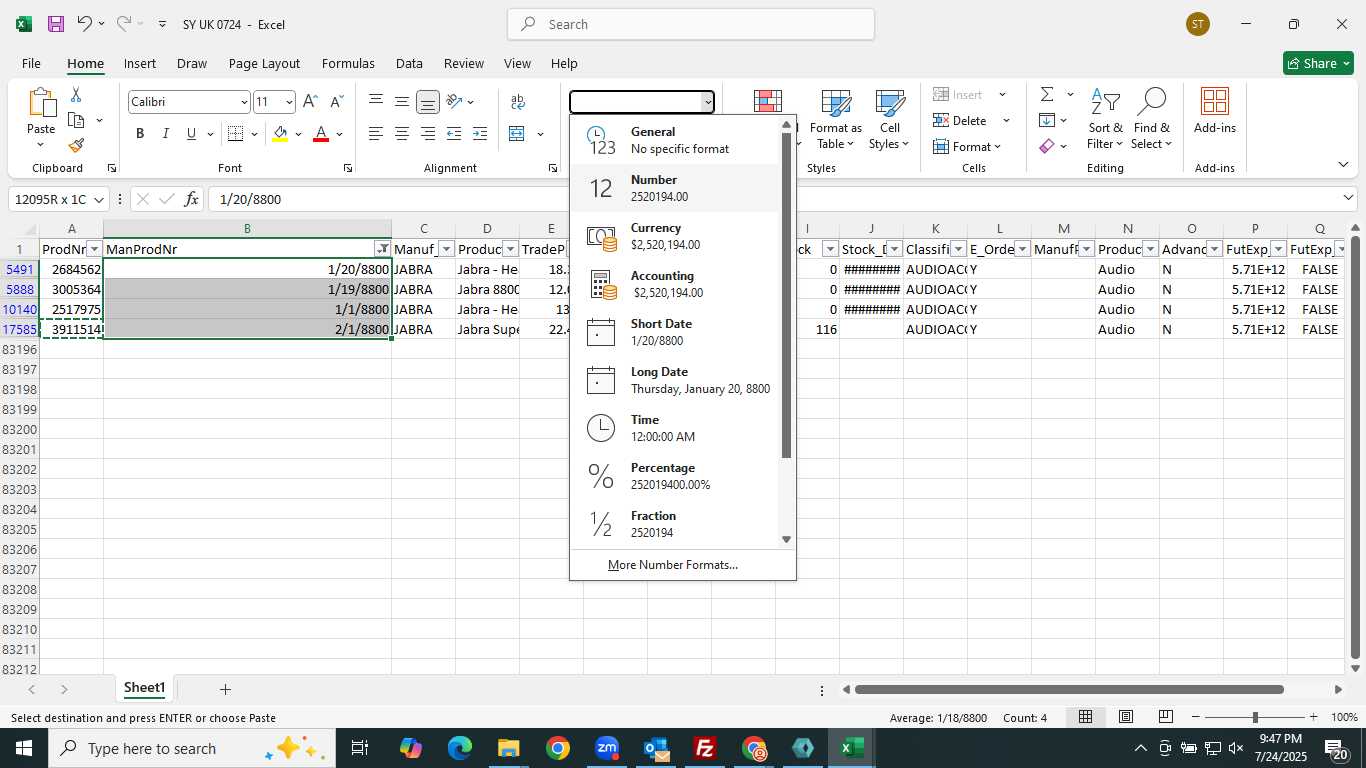The width and height of the screenshot is (1366, 768).
Task: Open More Number Formats link
Action: pyautogui.click(x=673, y=565)
